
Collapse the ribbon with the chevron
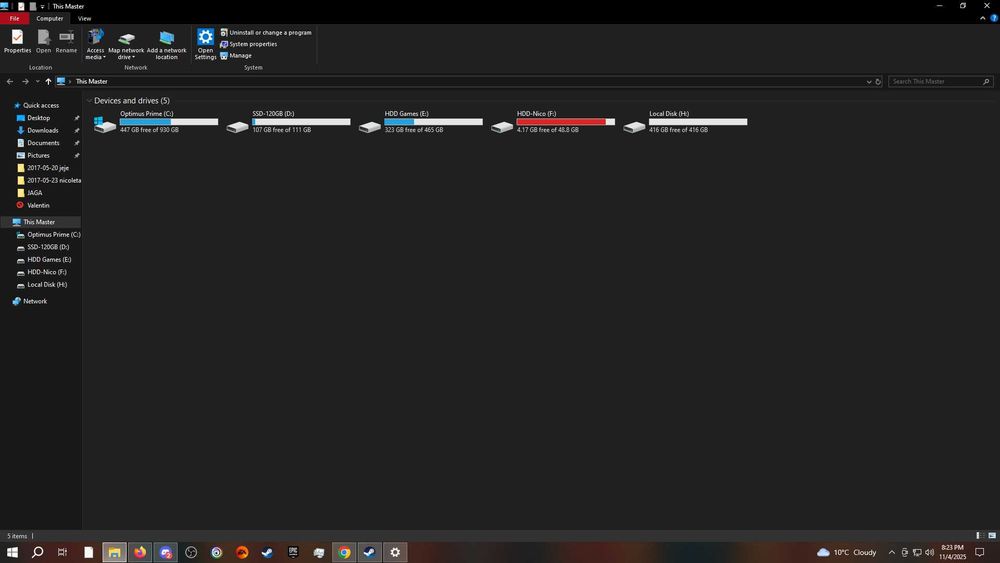coord(982,18)
